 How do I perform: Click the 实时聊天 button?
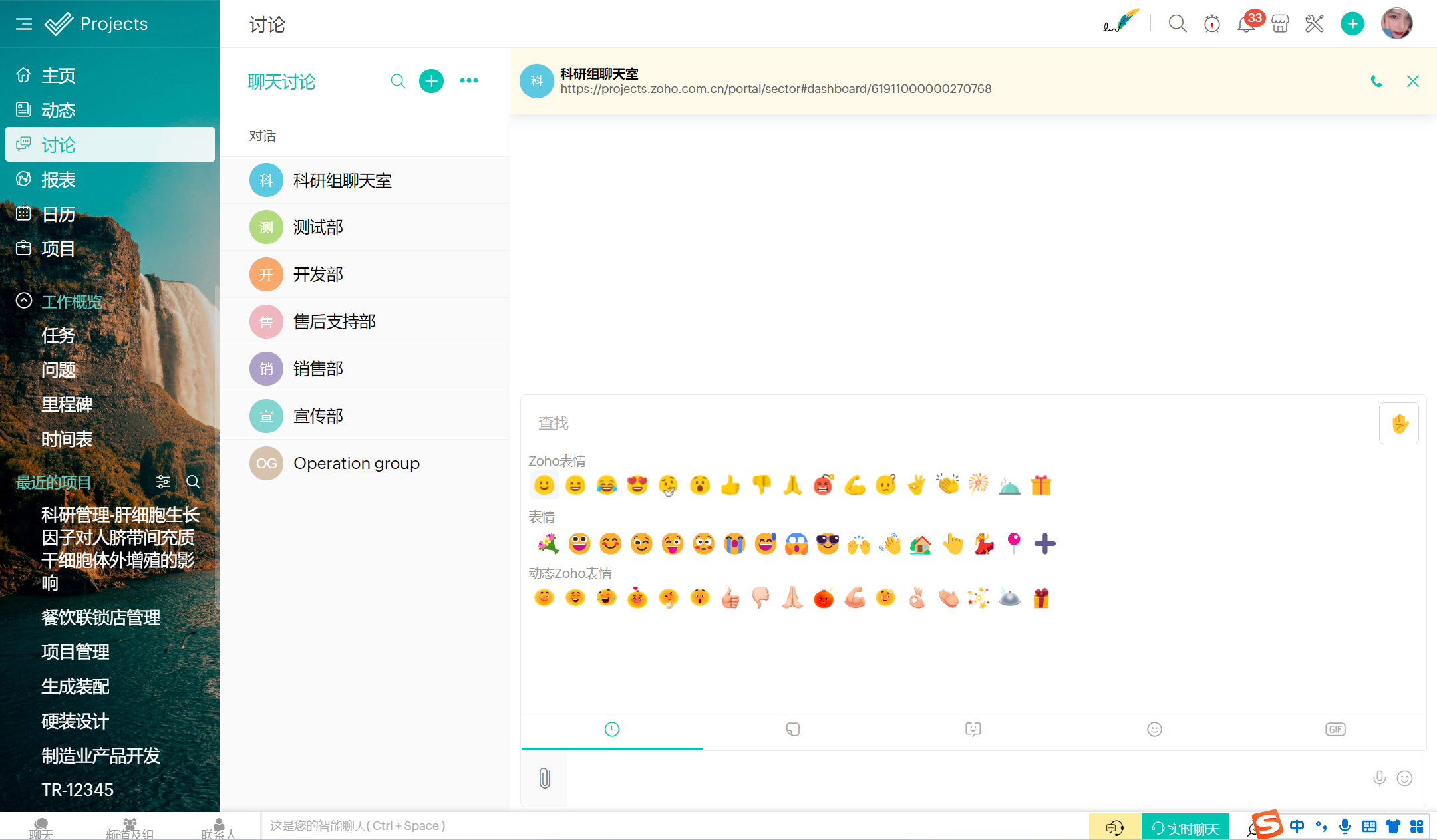click(x=1186, y=828)
